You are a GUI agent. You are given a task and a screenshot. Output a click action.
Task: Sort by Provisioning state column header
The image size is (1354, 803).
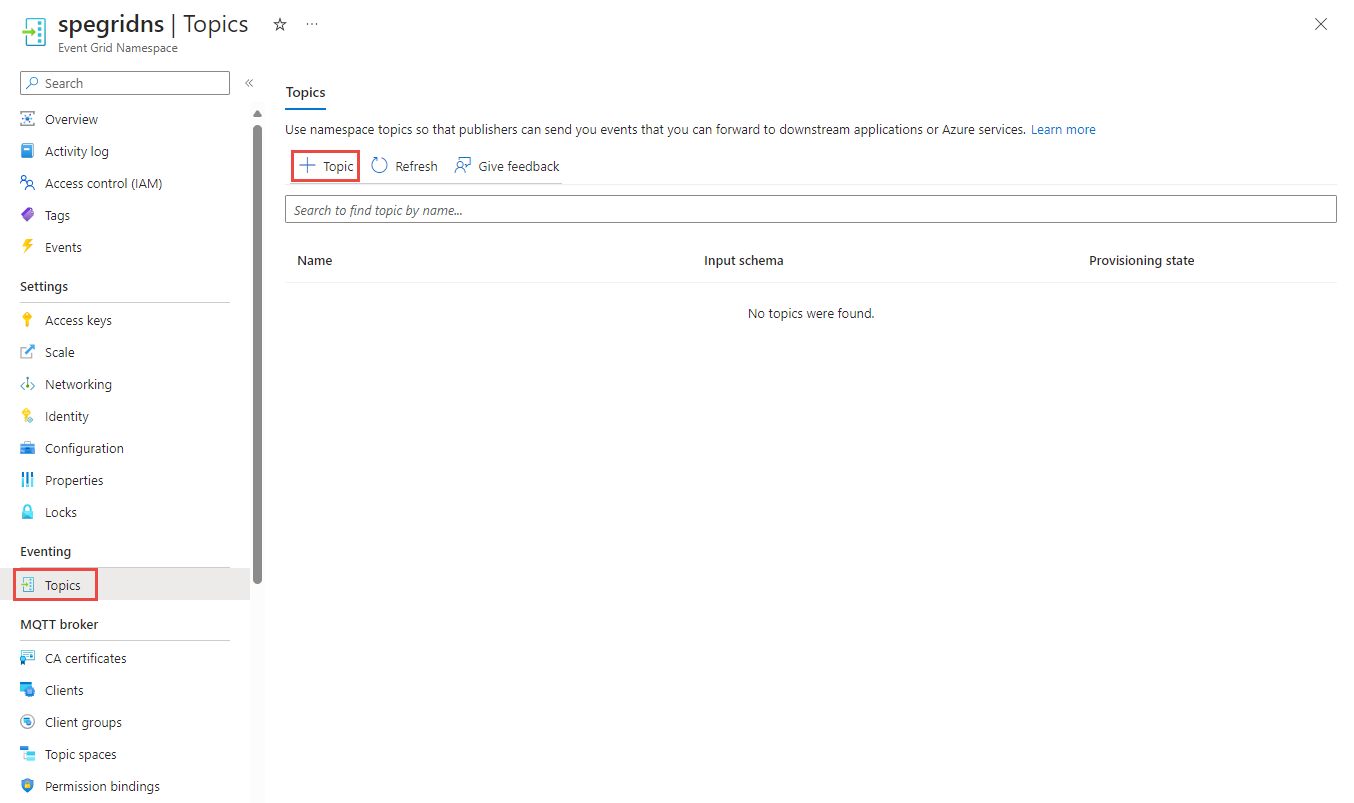[1142, 261]
